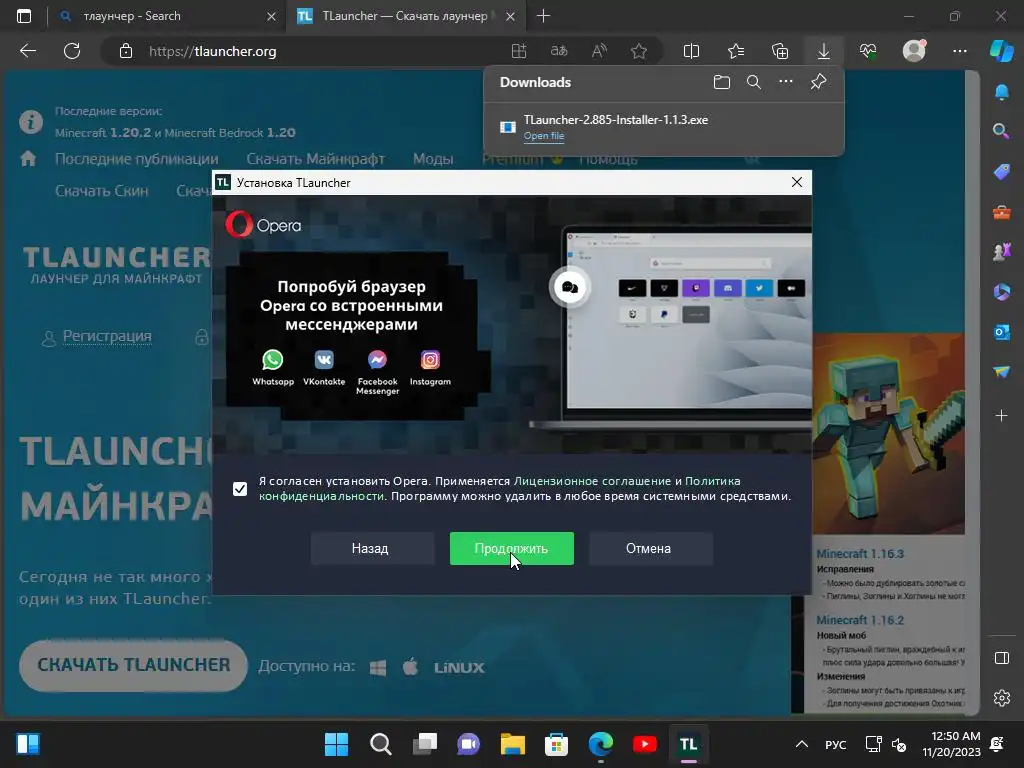This screenshot has width=1024, height=768.
Task: Click the green Продолжить button
Action: [511, 549]
